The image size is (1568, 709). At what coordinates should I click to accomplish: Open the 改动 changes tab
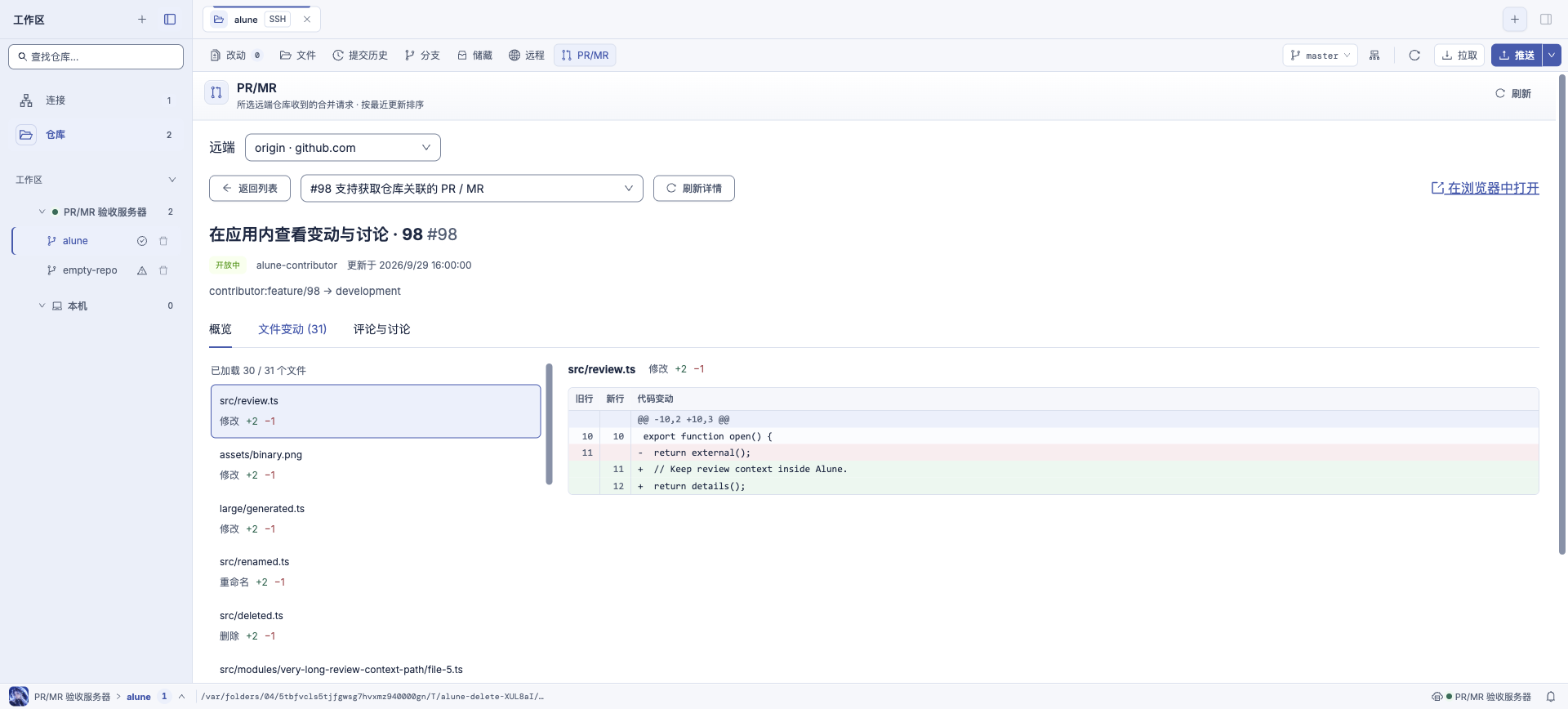coord(235,56)
